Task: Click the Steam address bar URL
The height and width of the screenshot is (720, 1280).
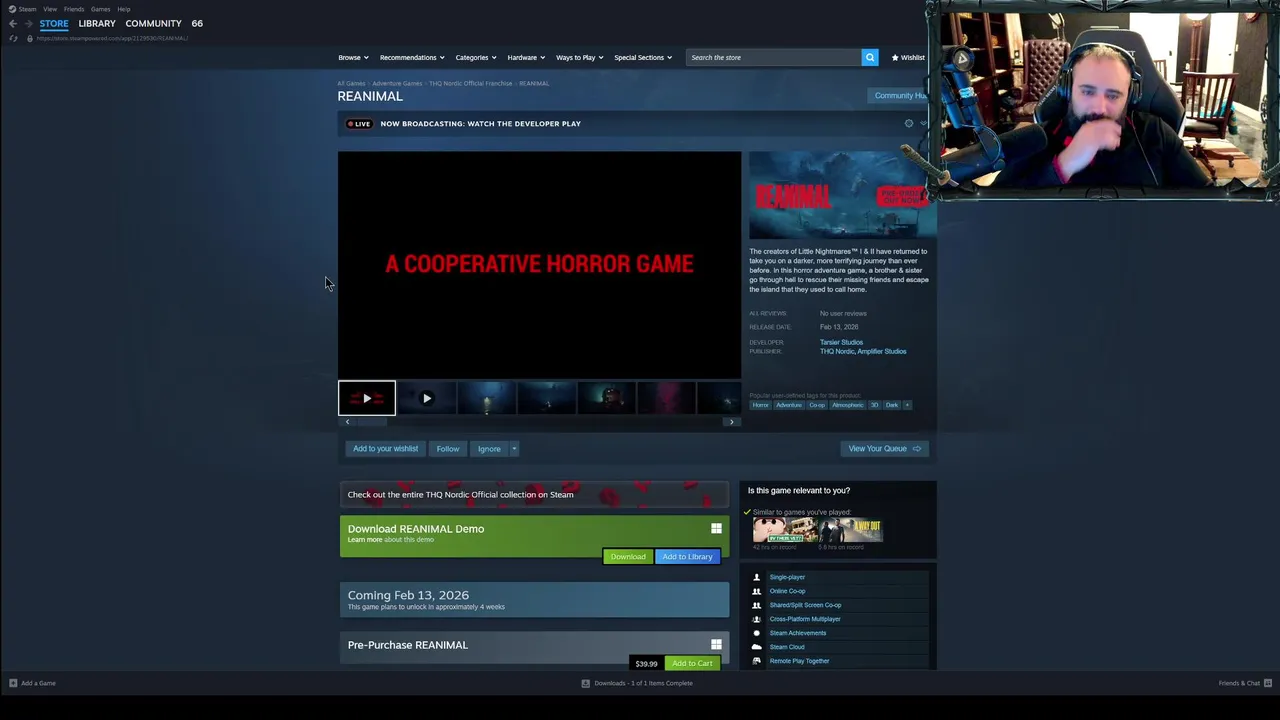Action: tap(112, 38)
